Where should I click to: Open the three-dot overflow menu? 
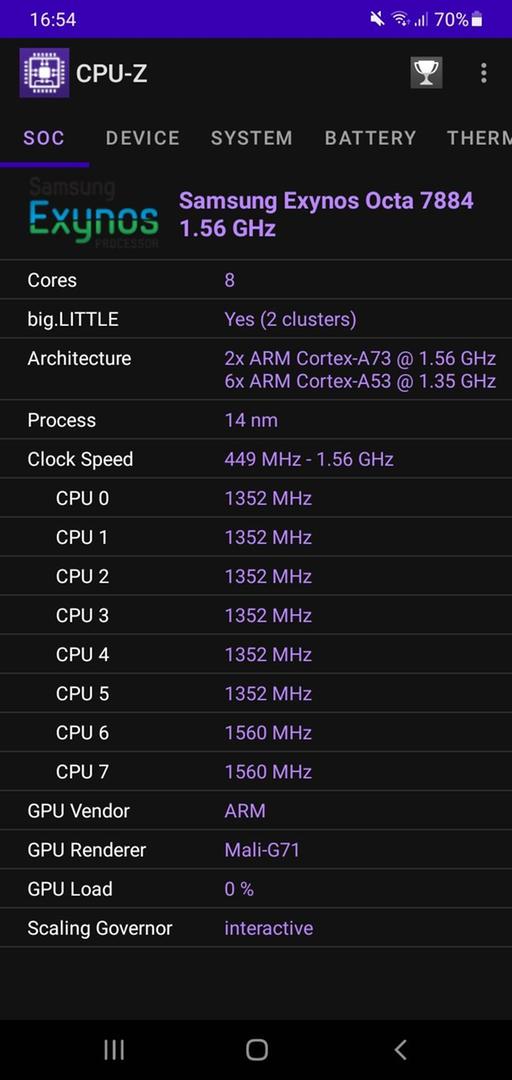pyautogui.click(x=484, y=72)
